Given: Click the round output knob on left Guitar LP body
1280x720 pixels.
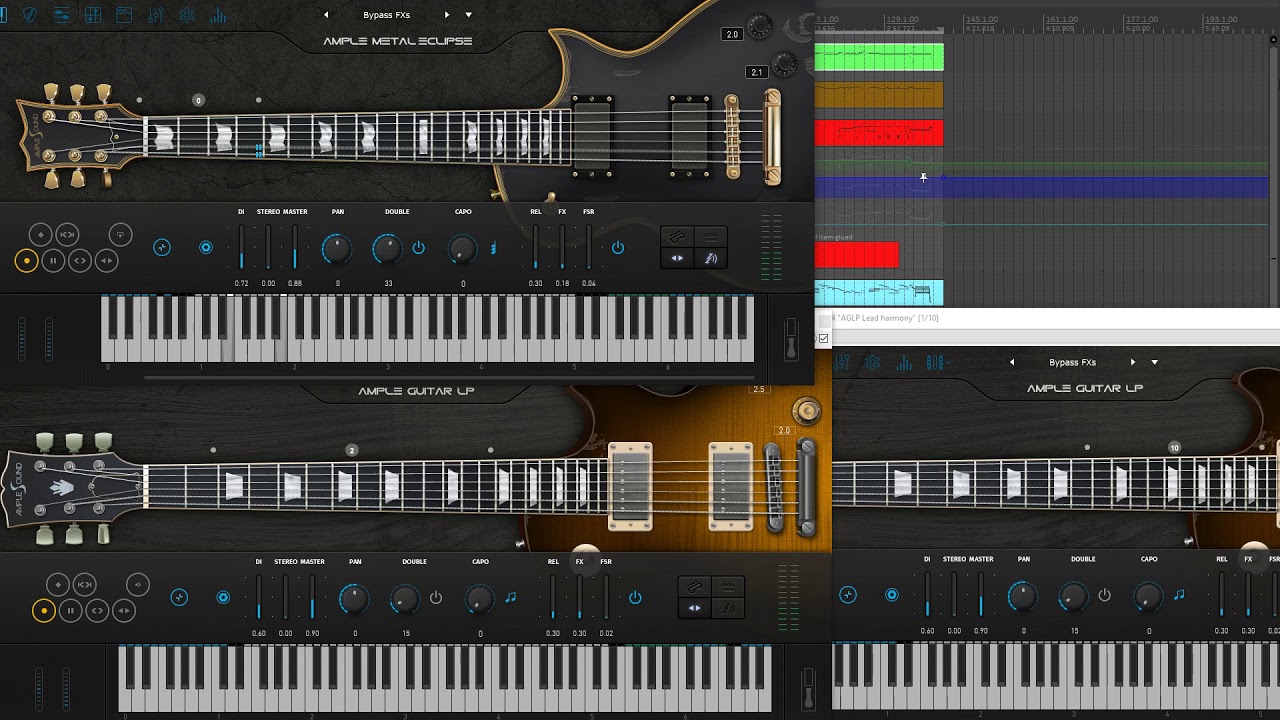Looking at the screenshot, I should (806, 410).
